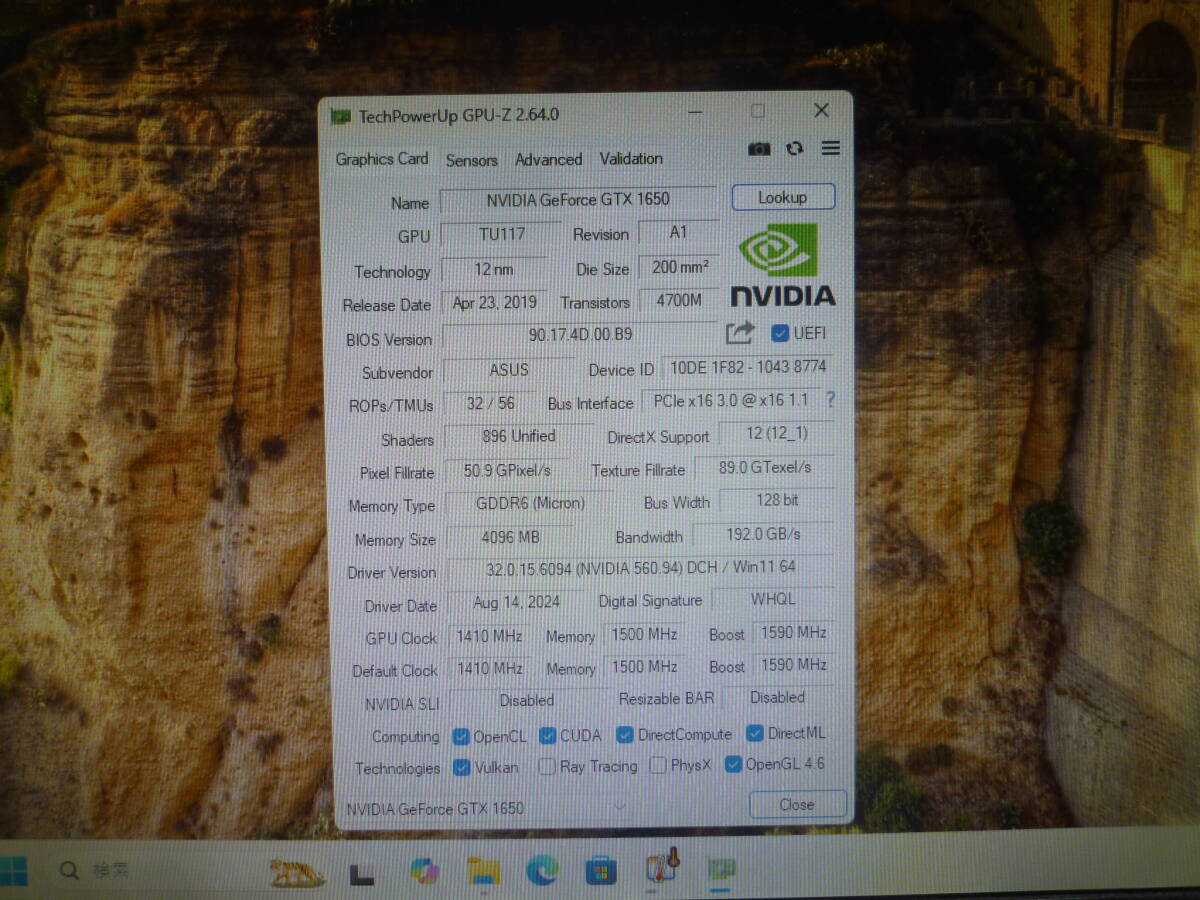This screenshot has width=1200, height=900.
Task: Click the Bus Width value 128 bit
Action: [x=777, y=500]
